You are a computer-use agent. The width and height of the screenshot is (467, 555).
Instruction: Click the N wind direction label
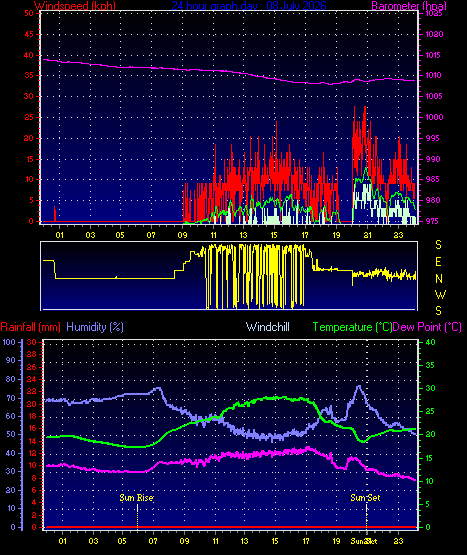coord(439,279)
